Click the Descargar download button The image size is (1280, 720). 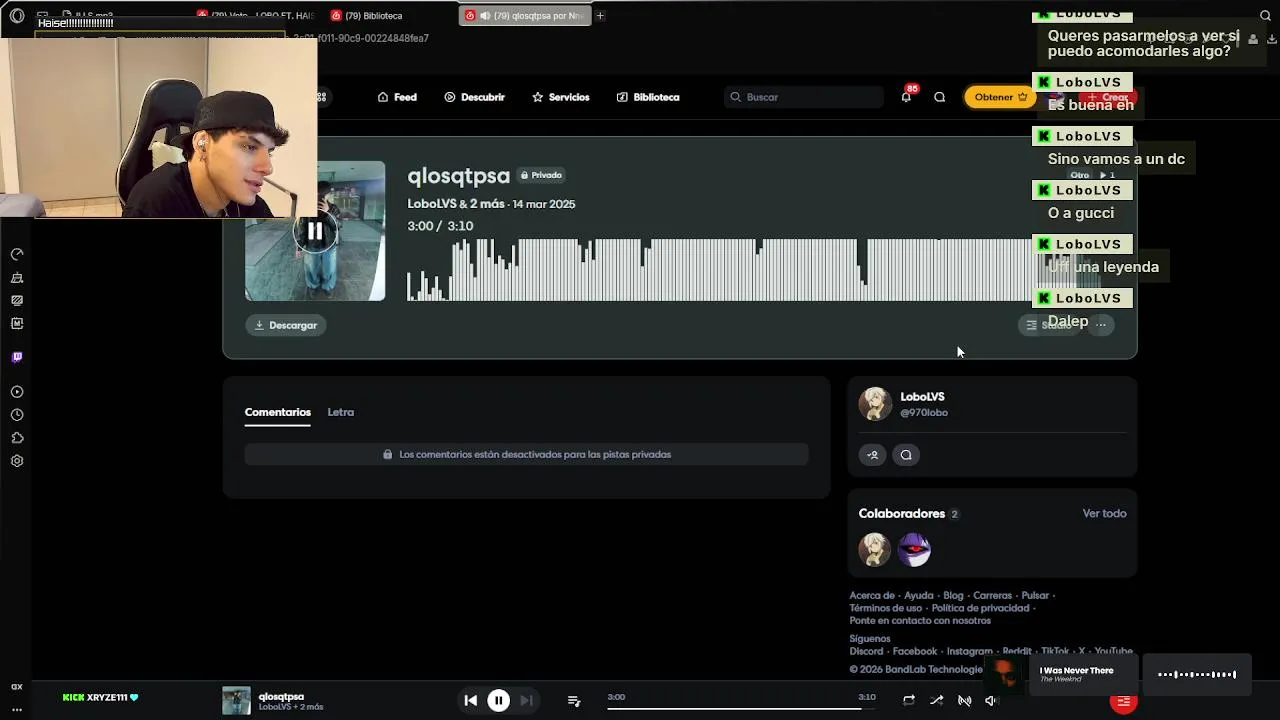pos(286,325)
